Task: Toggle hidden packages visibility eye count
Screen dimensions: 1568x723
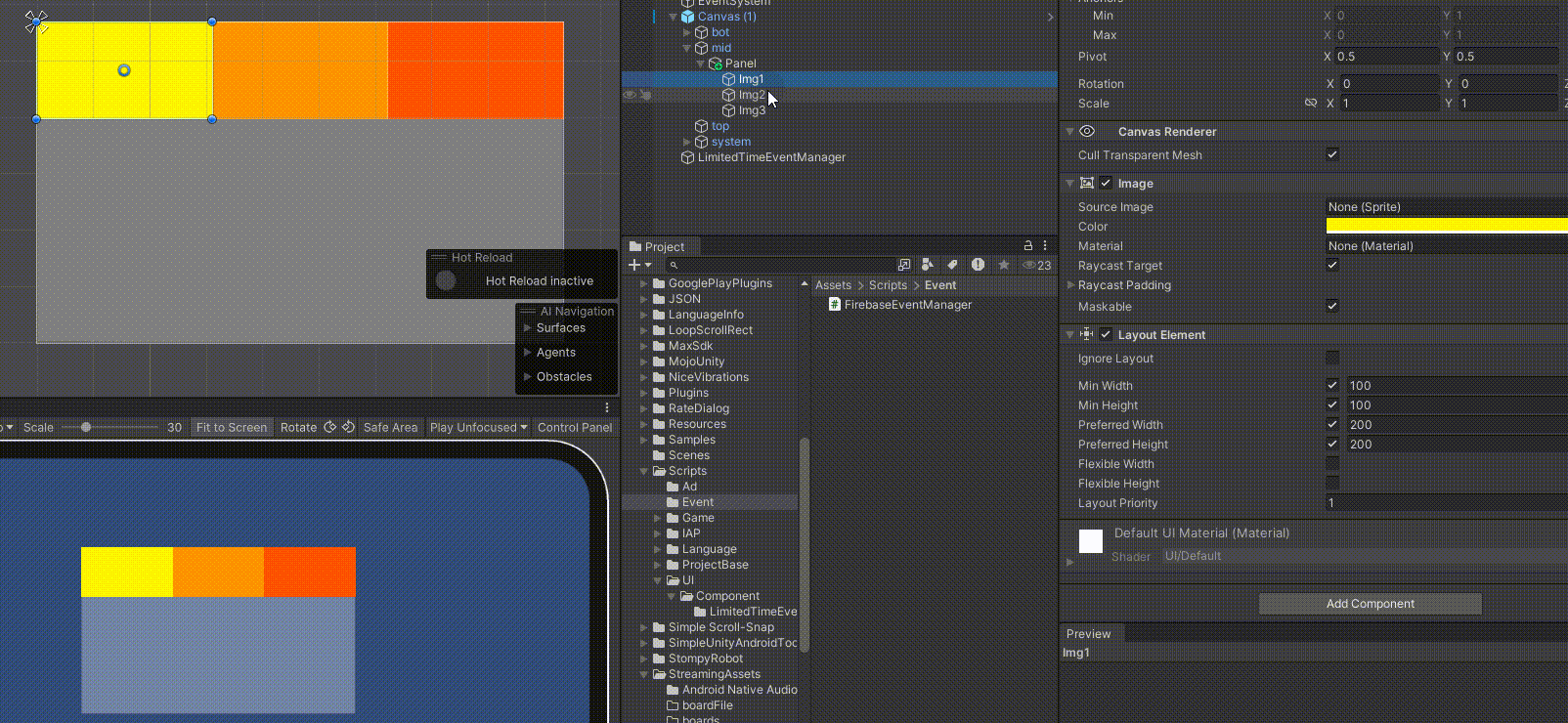Action: [1037, 265]
